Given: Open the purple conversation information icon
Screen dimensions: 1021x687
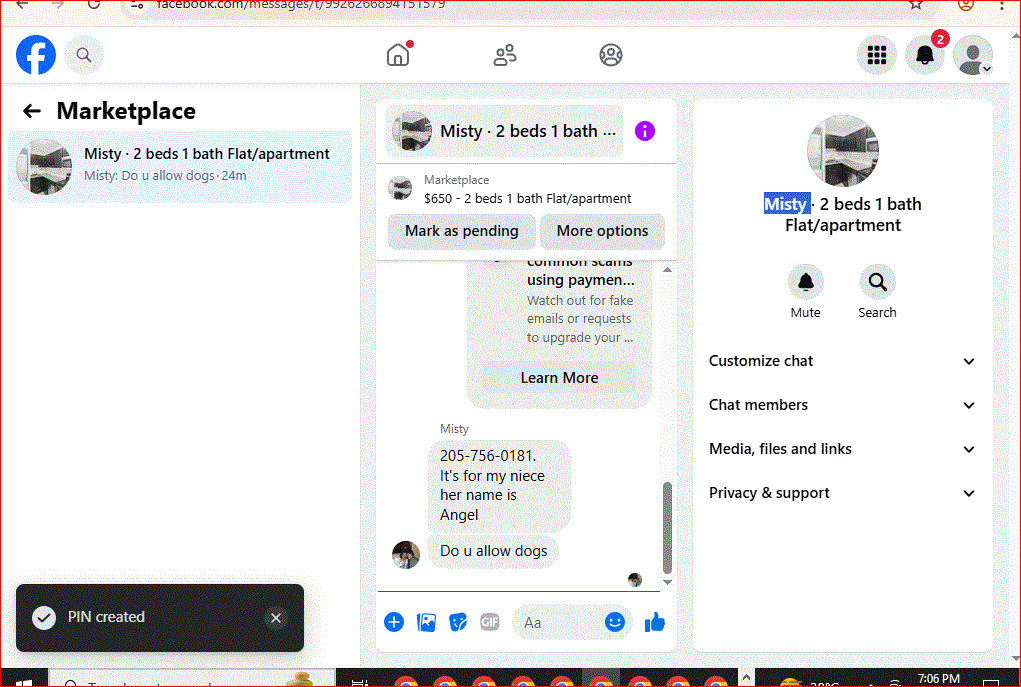Looking at the screenshot, I should (645, 131).
